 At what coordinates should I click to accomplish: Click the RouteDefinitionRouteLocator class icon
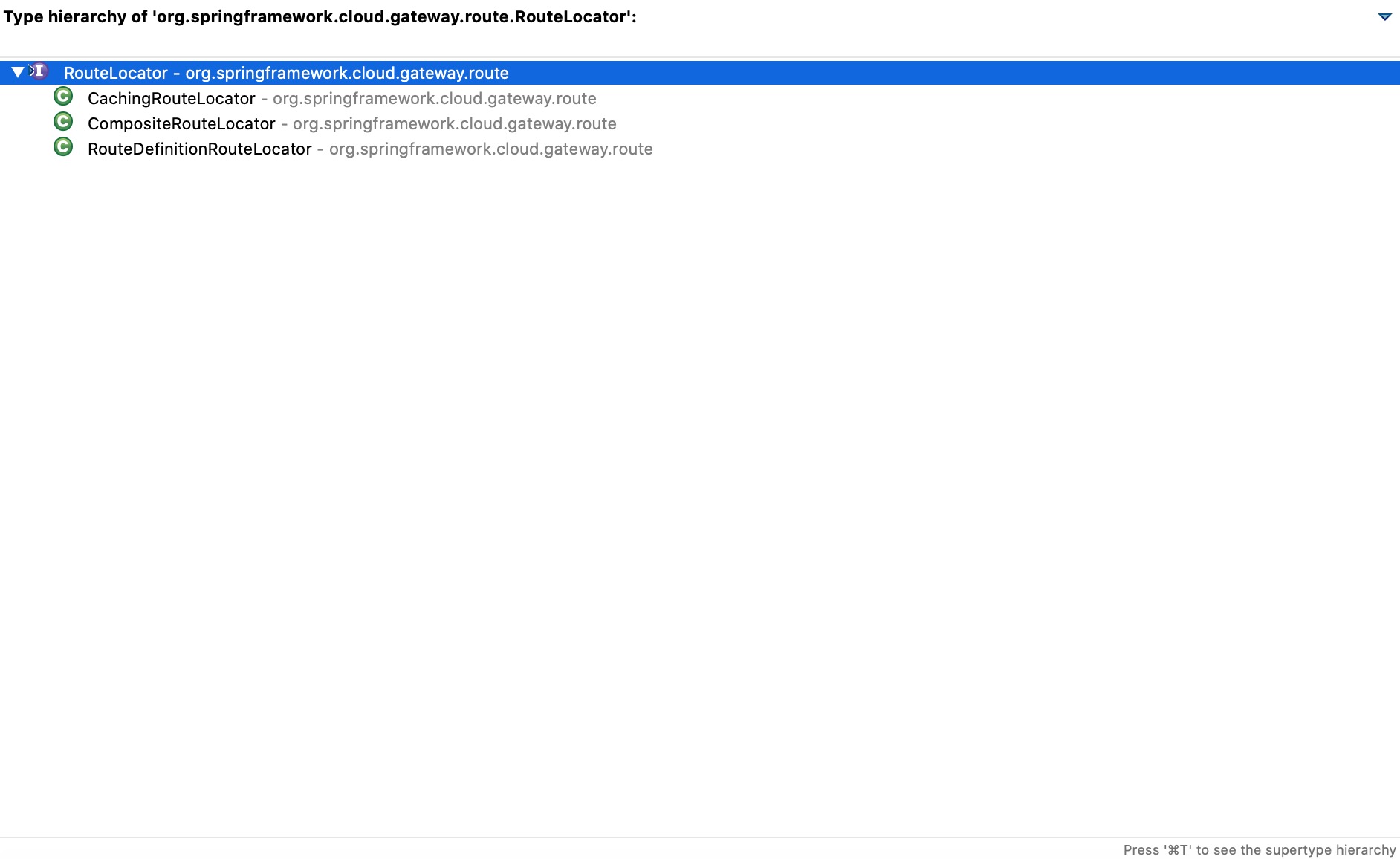click(63, 147)
